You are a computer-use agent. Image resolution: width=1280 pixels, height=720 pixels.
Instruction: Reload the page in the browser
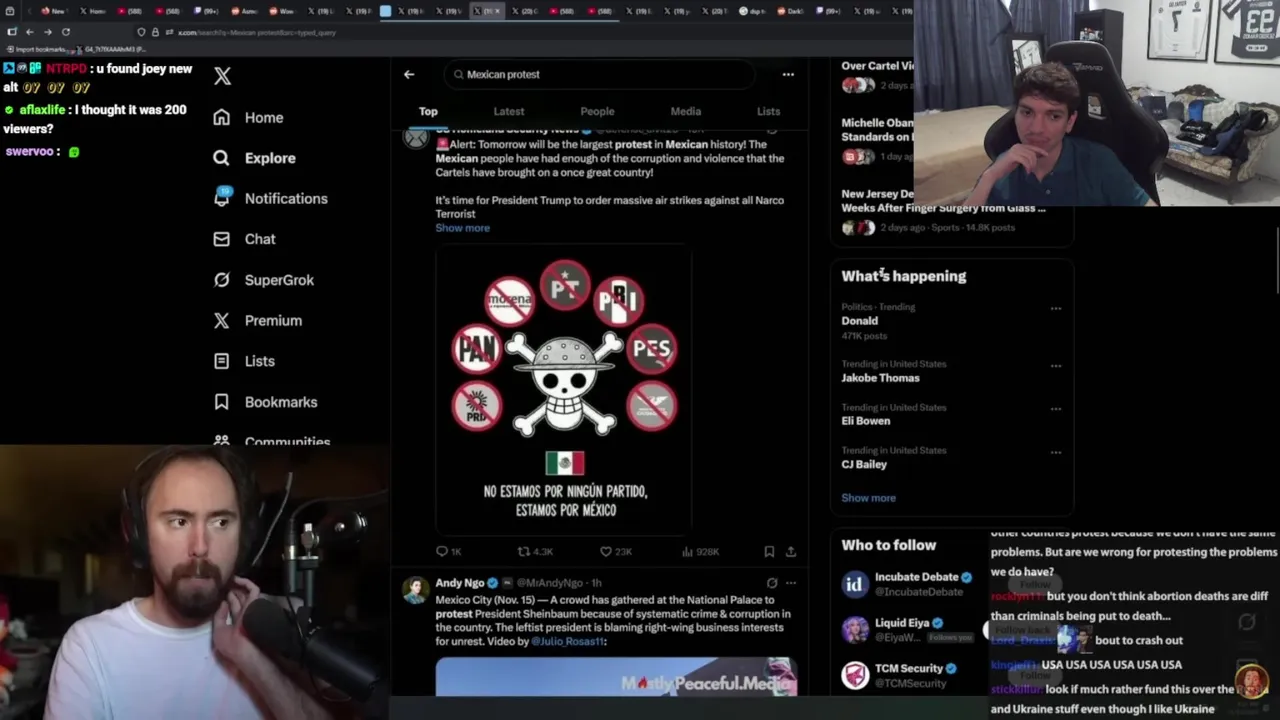point(66,32)
